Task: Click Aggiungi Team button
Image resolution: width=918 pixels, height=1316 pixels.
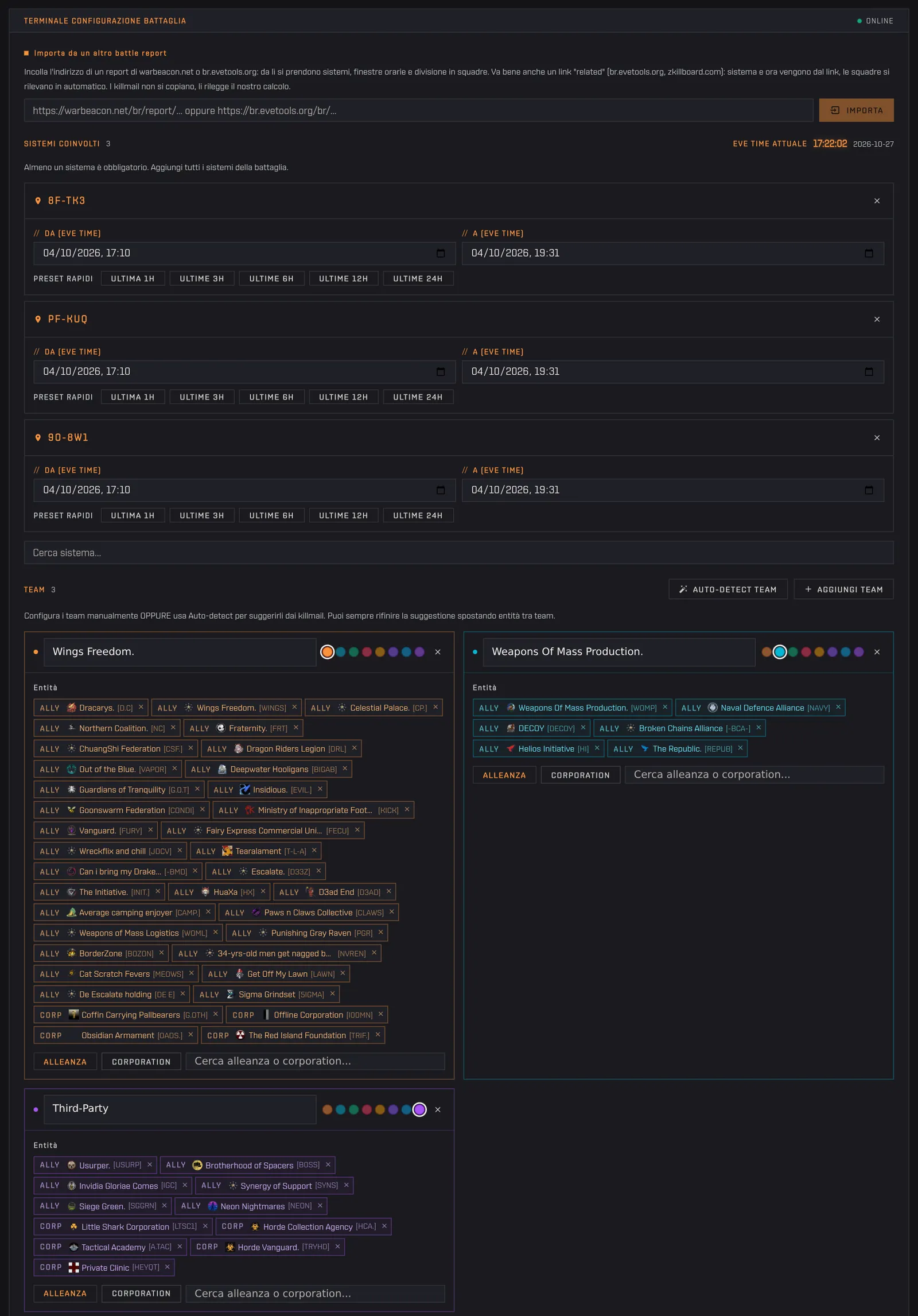Action: (x=843, y=589)
